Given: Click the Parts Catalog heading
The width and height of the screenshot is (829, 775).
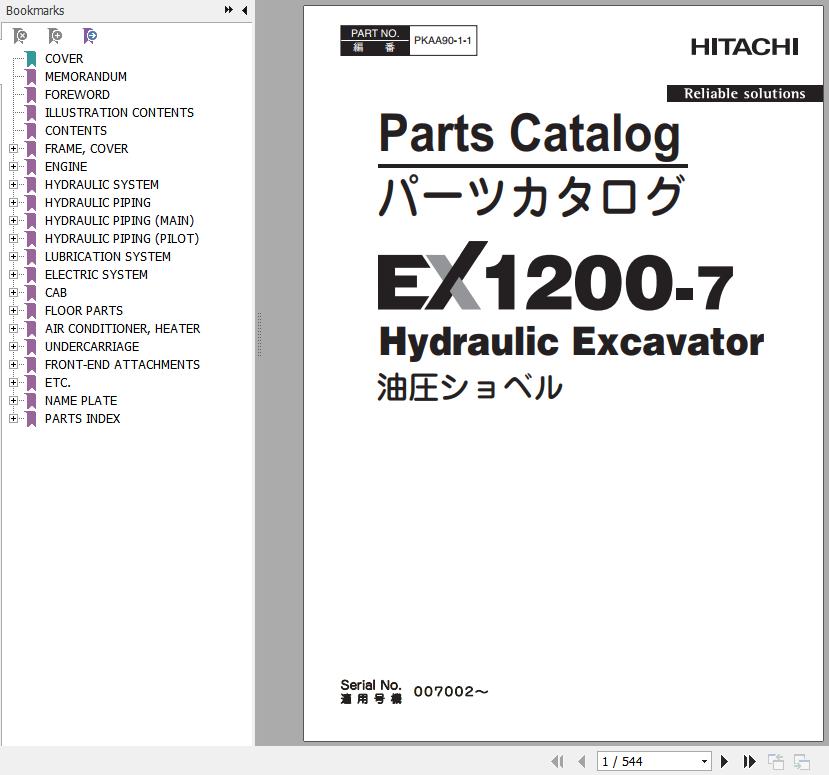Looking at the screenshot, I should (530, 135).
